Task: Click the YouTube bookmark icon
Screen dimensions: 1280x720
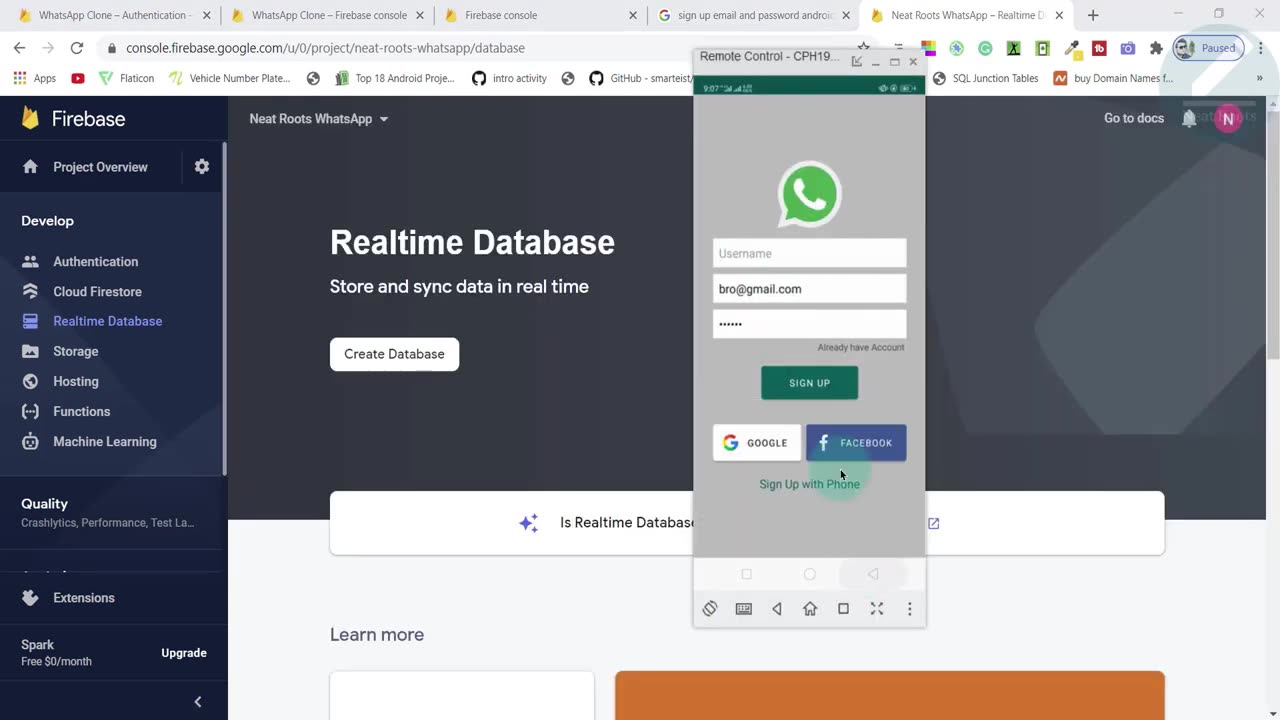Action: [78, 78]
